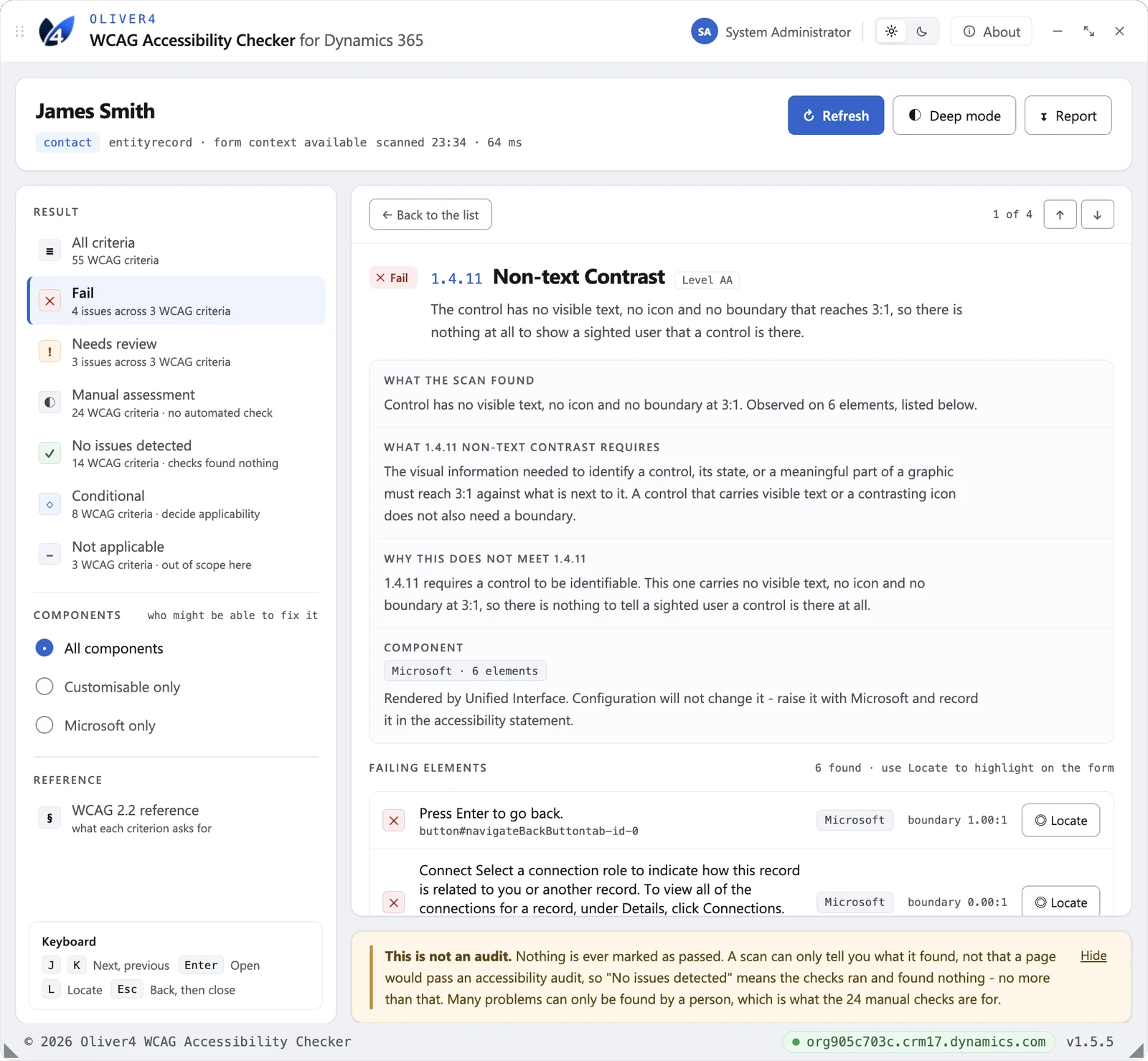Click the WCAG reference section-sign icon
1148x1061 pixels.
click(x=50, y=818)
